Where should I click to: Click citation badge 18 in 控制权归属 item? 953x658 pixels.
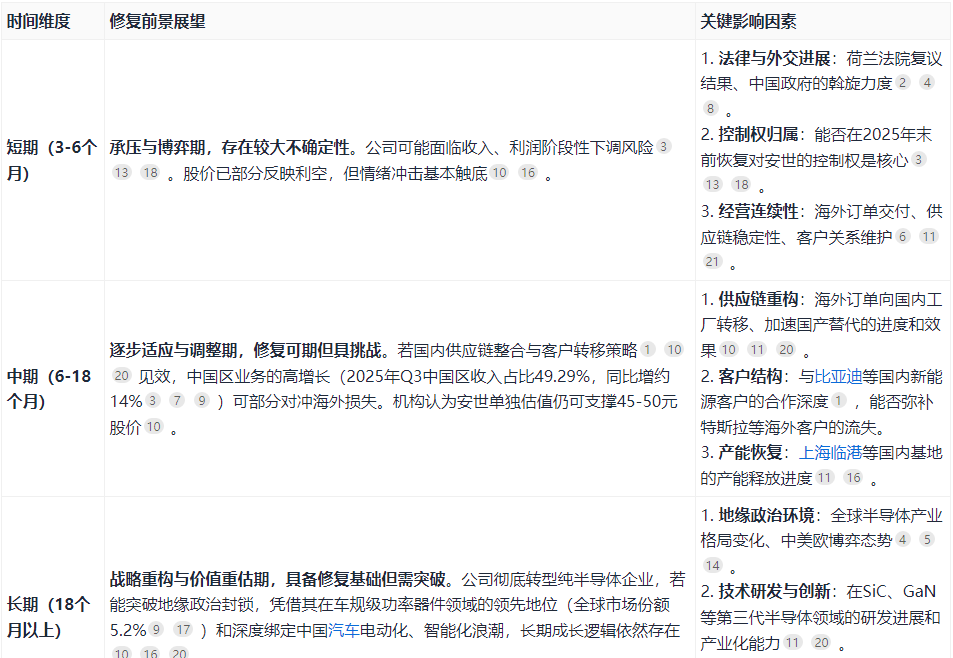(x=740, y=182)
